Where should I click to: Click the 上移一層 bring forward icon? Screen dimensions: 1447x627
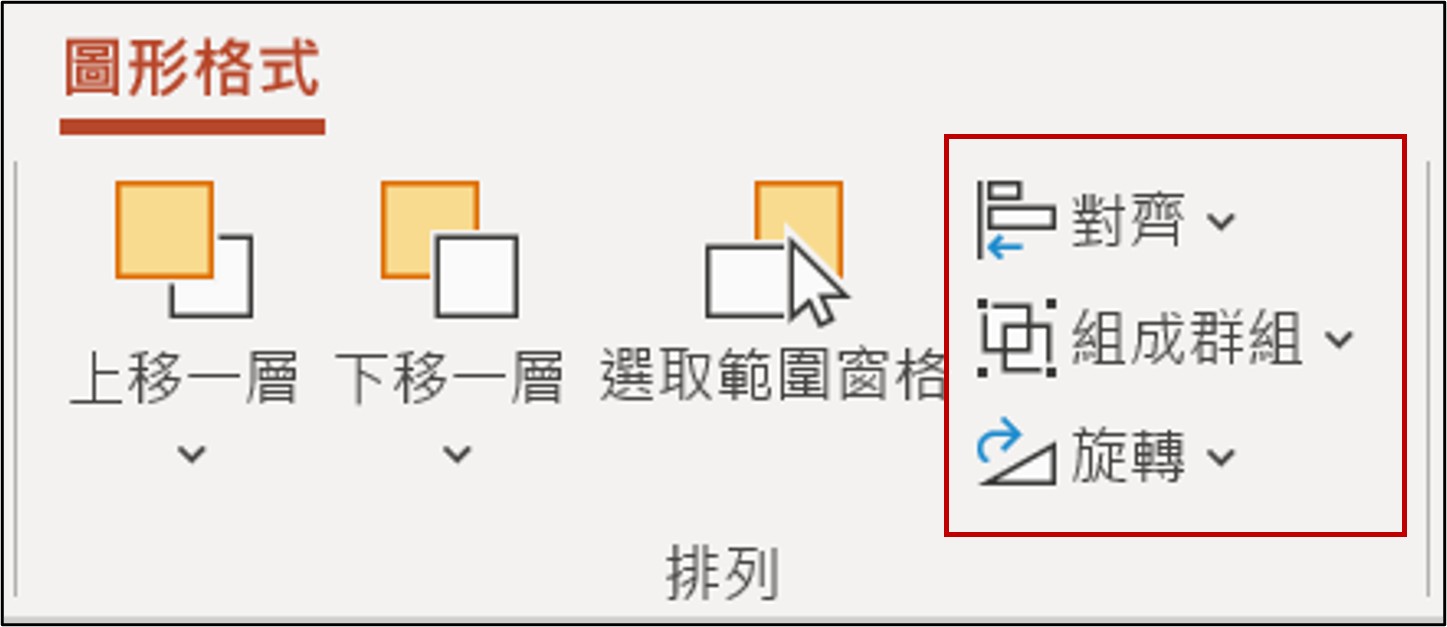[x=184, y=249]
